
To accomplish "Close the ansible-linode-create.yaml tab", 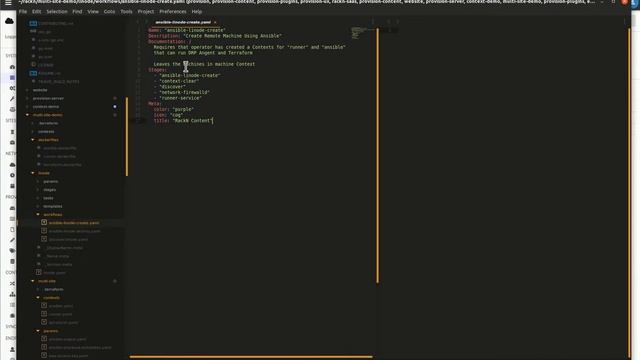I will pos(215,22).
